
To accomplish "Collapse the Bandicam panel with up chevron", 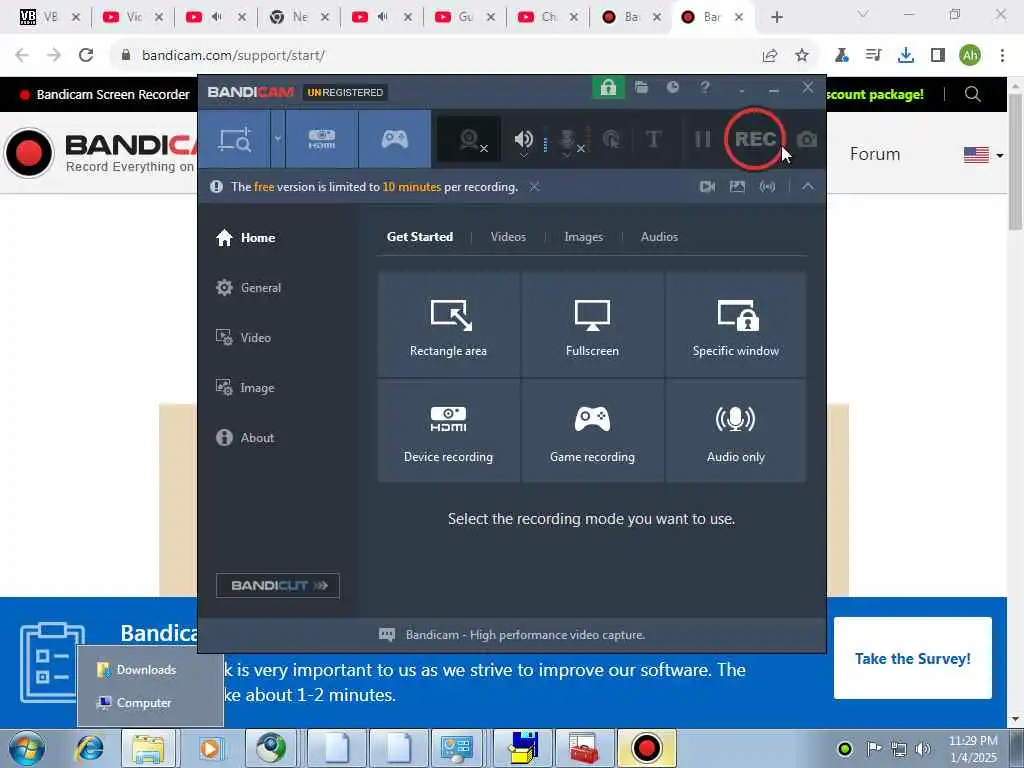I will pyautogui.click(x=808, y=187).
